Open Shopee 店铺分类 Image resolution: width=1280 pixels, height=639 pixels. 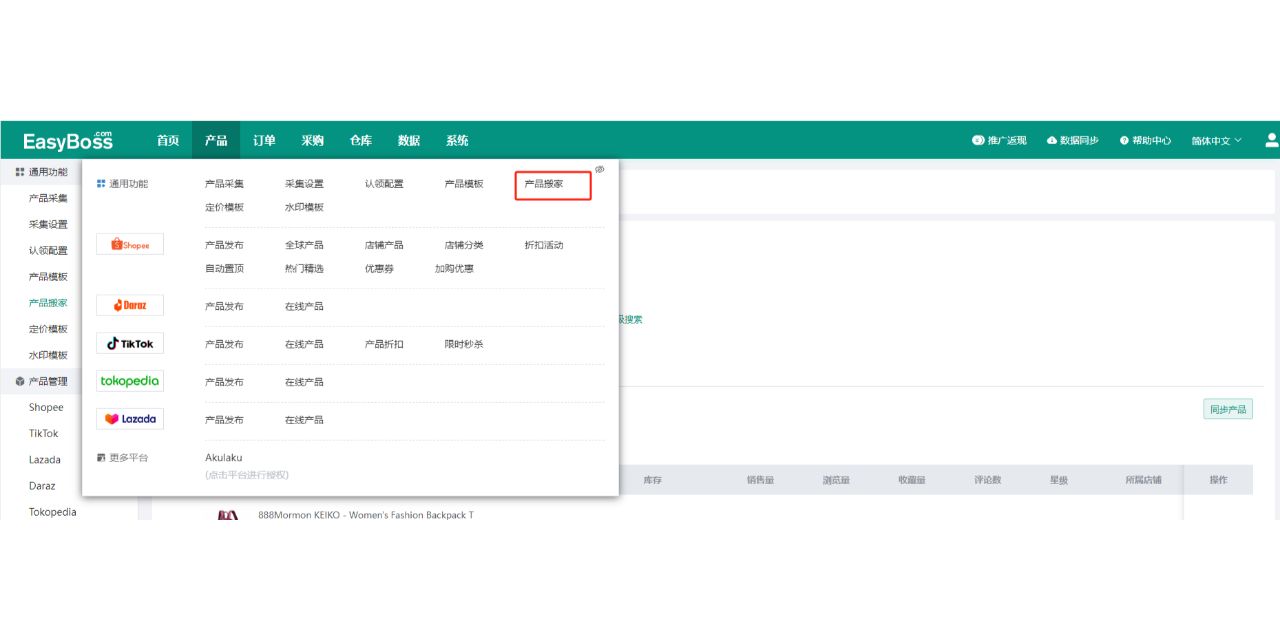(464, 245)
